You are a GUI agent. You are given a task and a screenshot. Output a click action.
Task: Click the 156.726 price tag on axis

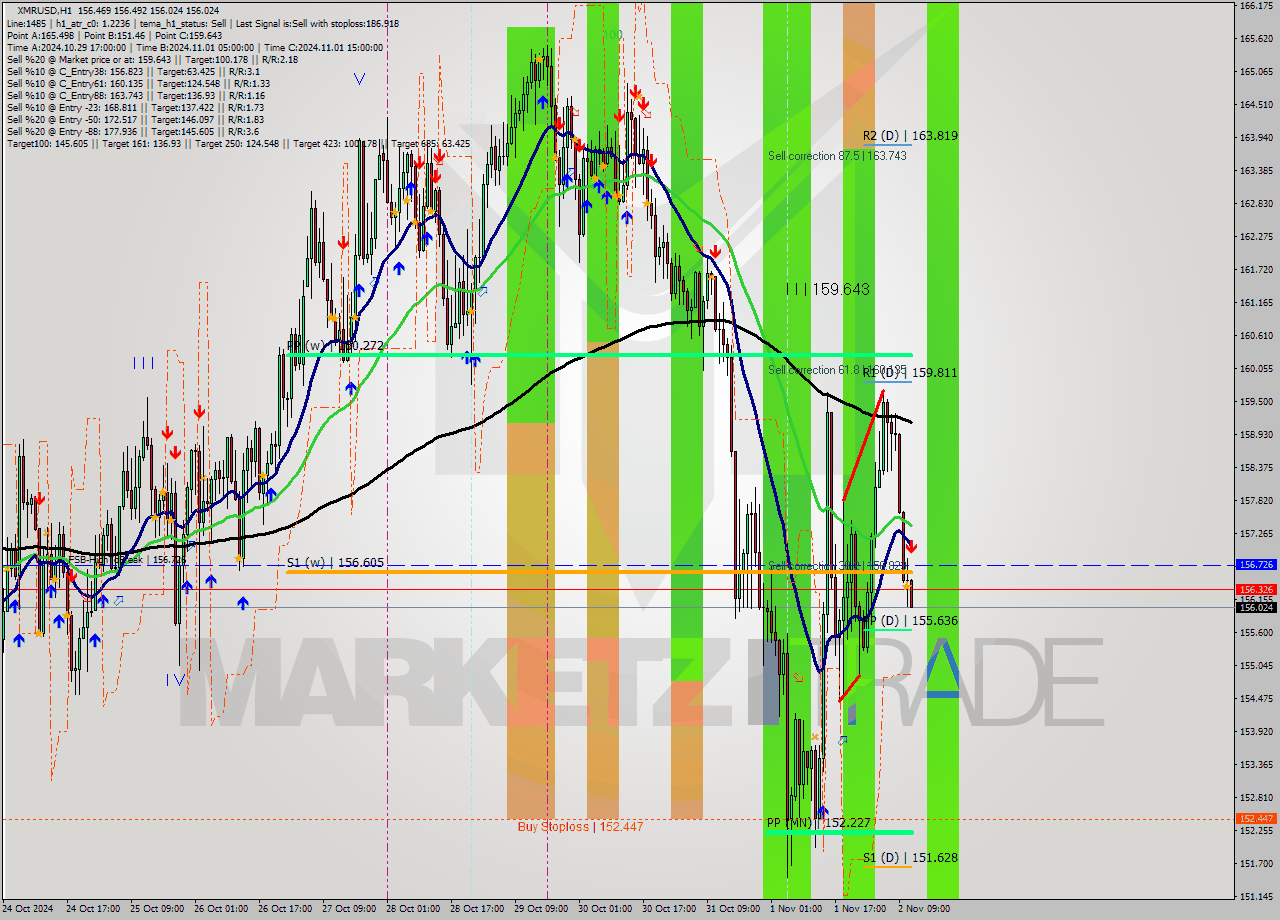click(1256, 565)
